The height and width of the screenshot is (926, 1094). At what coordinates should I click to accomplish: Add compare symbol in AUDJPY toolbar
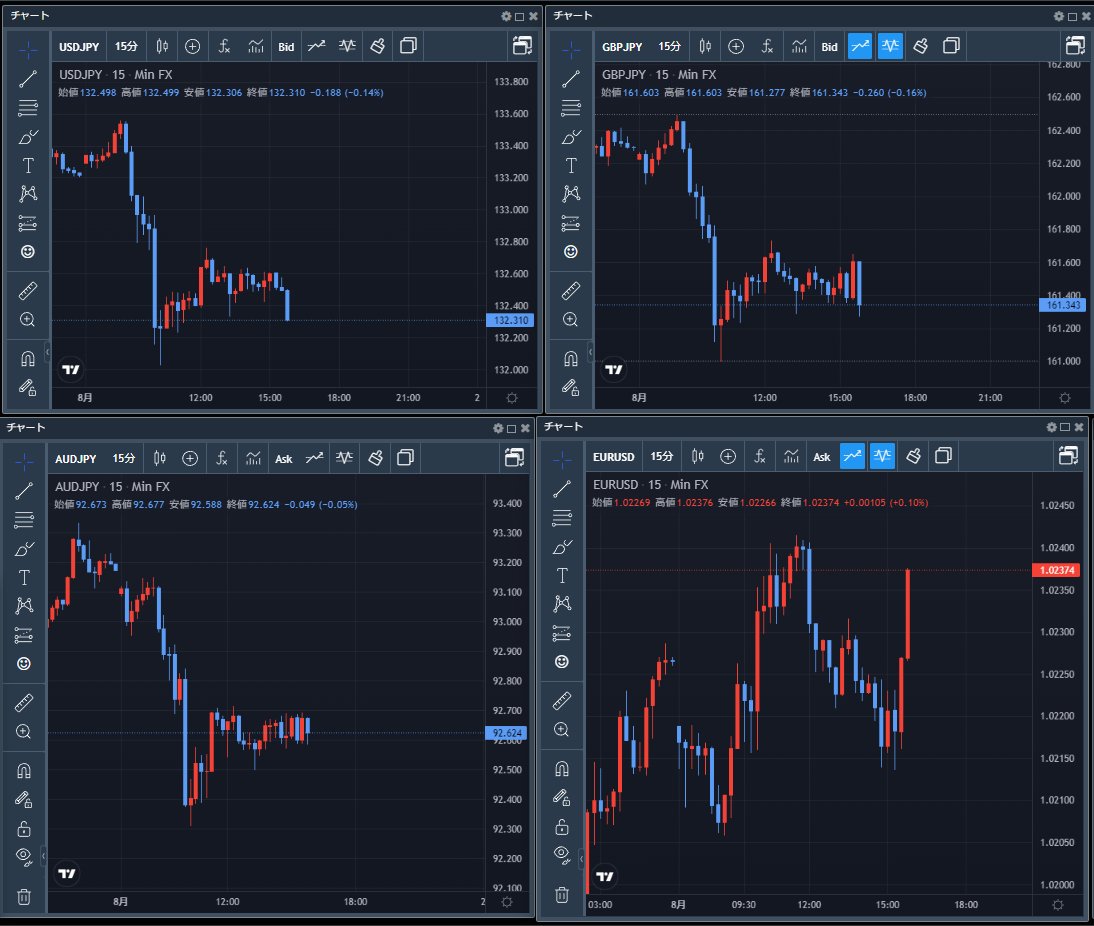coord(190,458)
